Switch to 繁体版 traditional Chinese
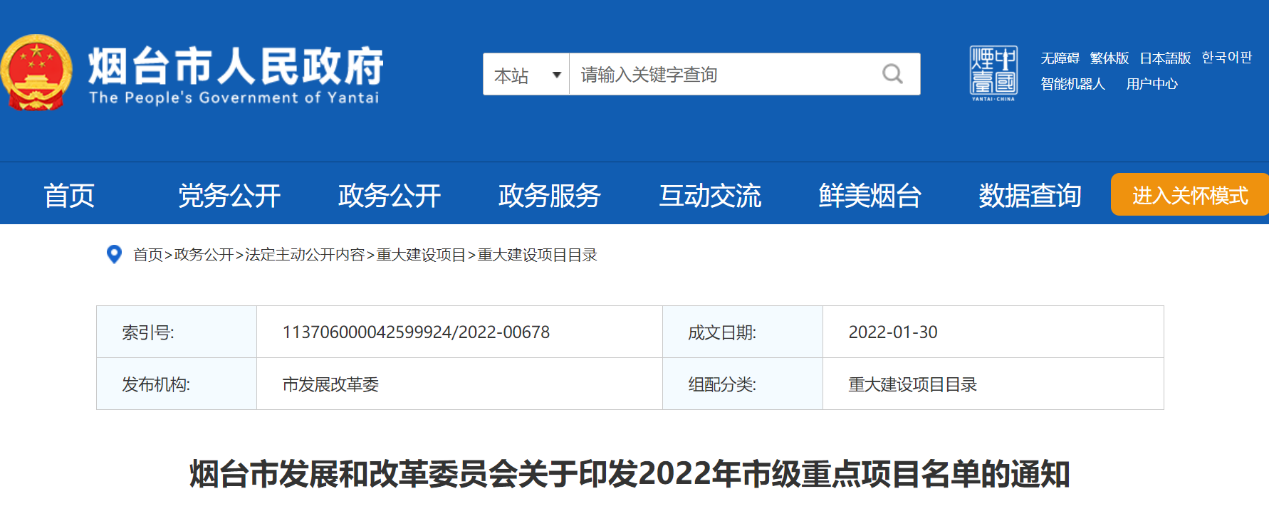The height and width of the screenshot is (516, 1269). 1109,58
